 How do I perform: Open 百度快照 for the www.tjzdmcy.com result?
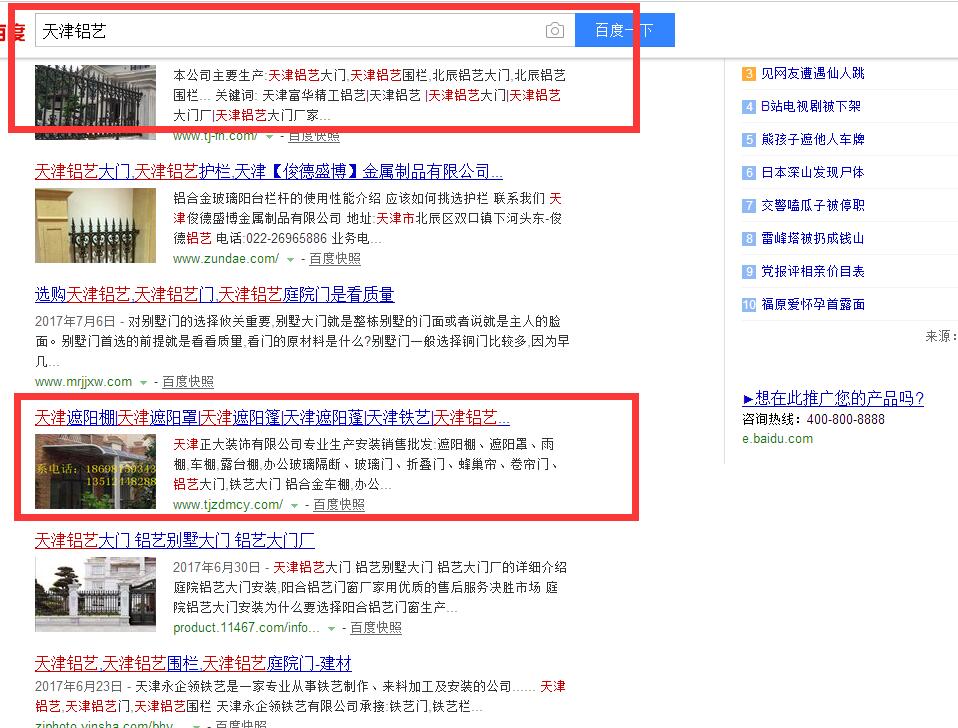pos(339,504)
